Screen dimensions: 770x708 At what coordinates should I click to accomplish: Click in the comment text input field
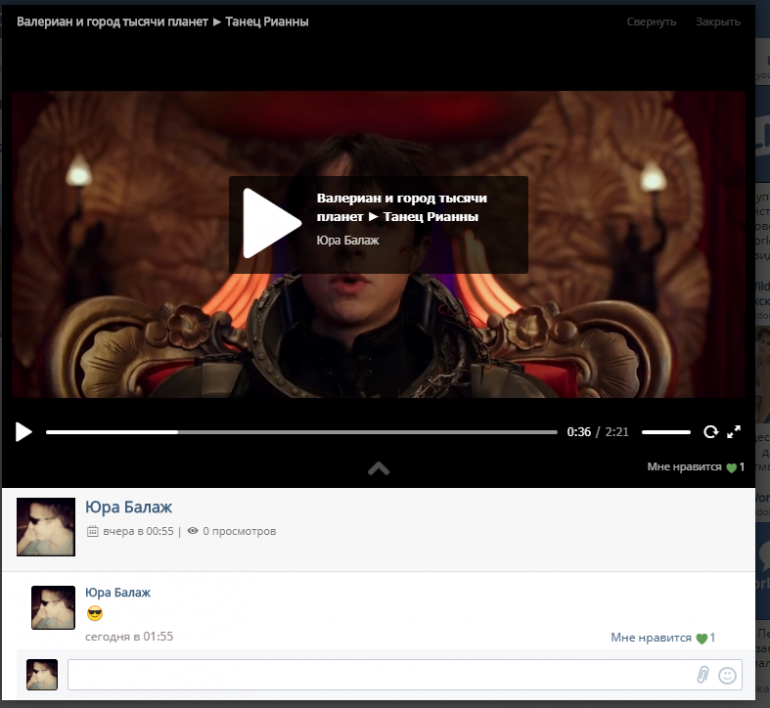point(380,675)
